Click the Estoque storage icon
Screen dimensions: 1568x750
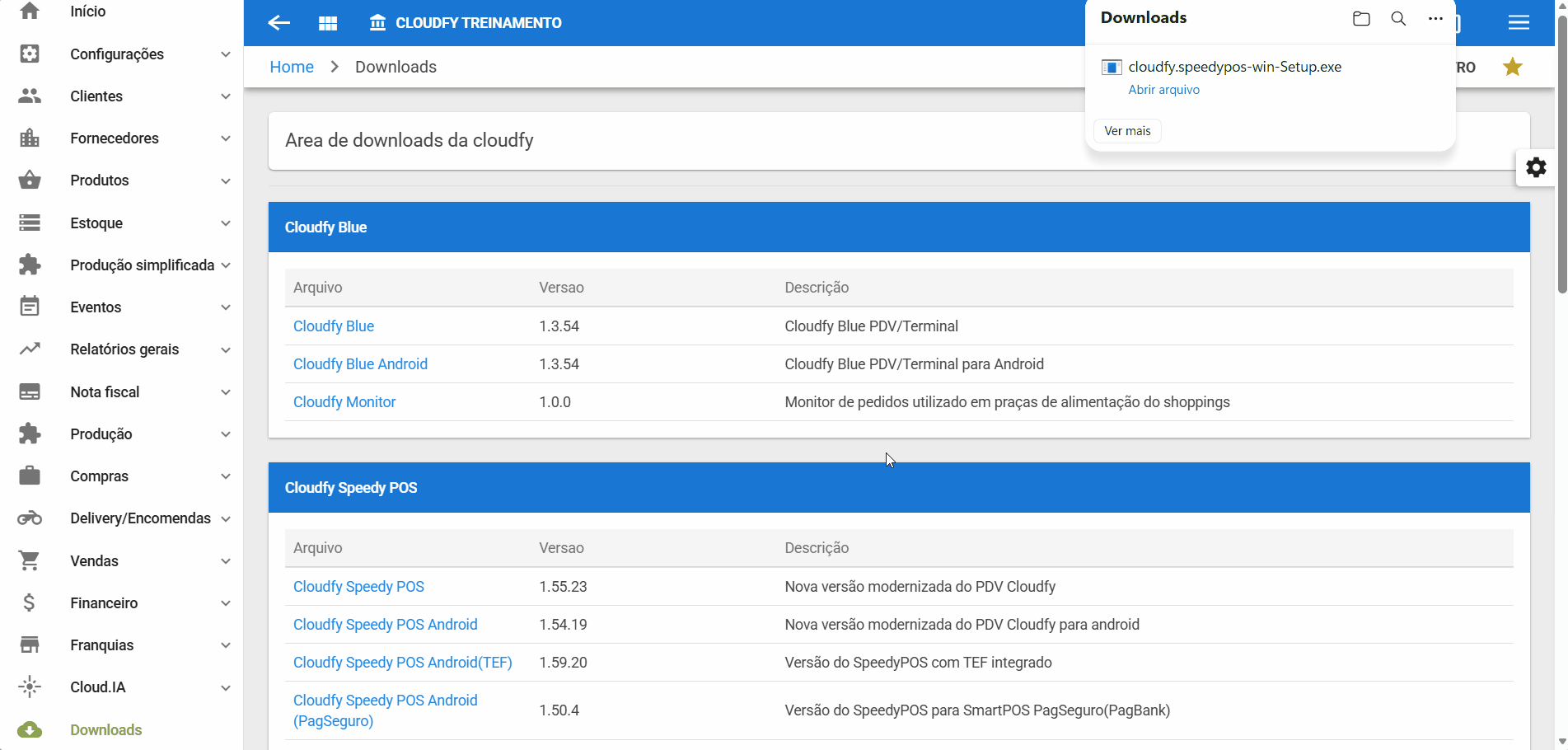(30, 223)
